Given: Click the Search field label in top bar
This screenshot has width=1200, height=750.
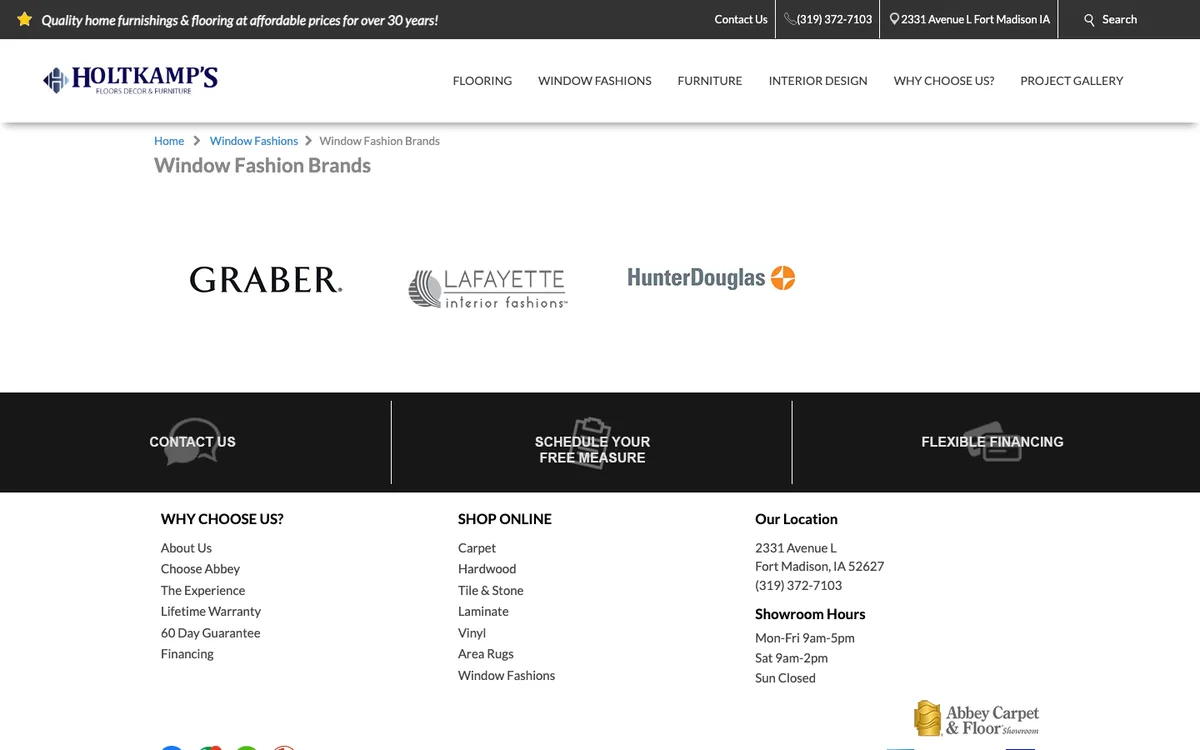Looking at the screenshot, I should tap(1119, 19).
